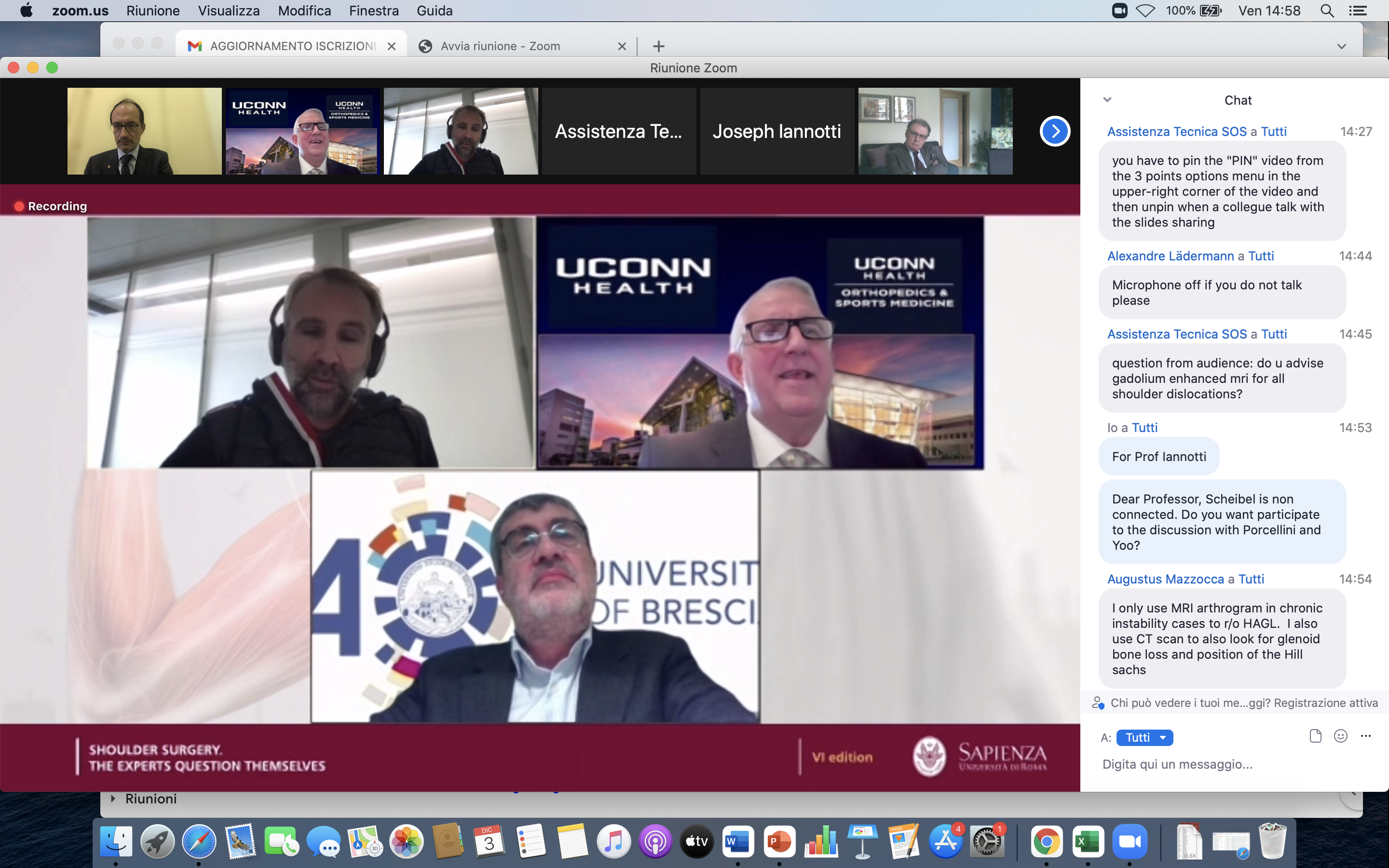Switch to AGGIORNAMENTO ISCRIZIONI browser tab
Viewport: 1389px width, 868px height.
coord(291,46)
